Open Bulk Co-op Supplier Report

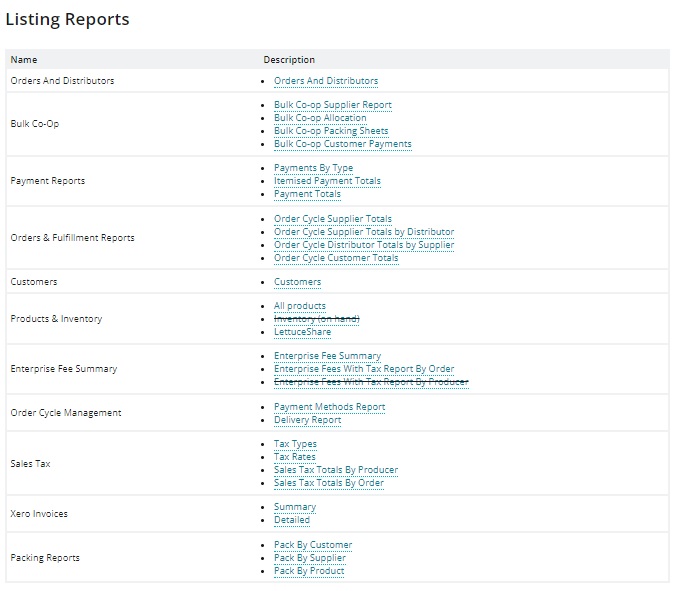point(332,105)
